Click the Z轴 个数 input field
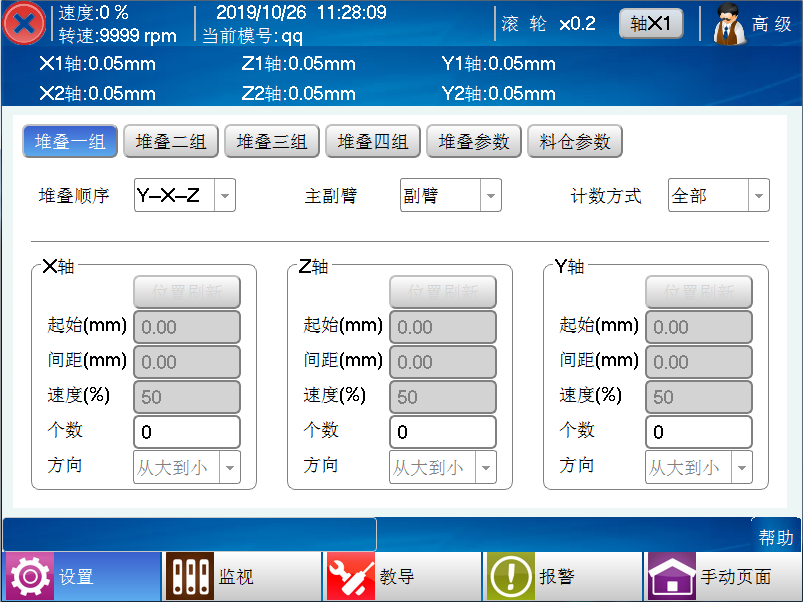803x602 pixels. click(x=443, y=432)
